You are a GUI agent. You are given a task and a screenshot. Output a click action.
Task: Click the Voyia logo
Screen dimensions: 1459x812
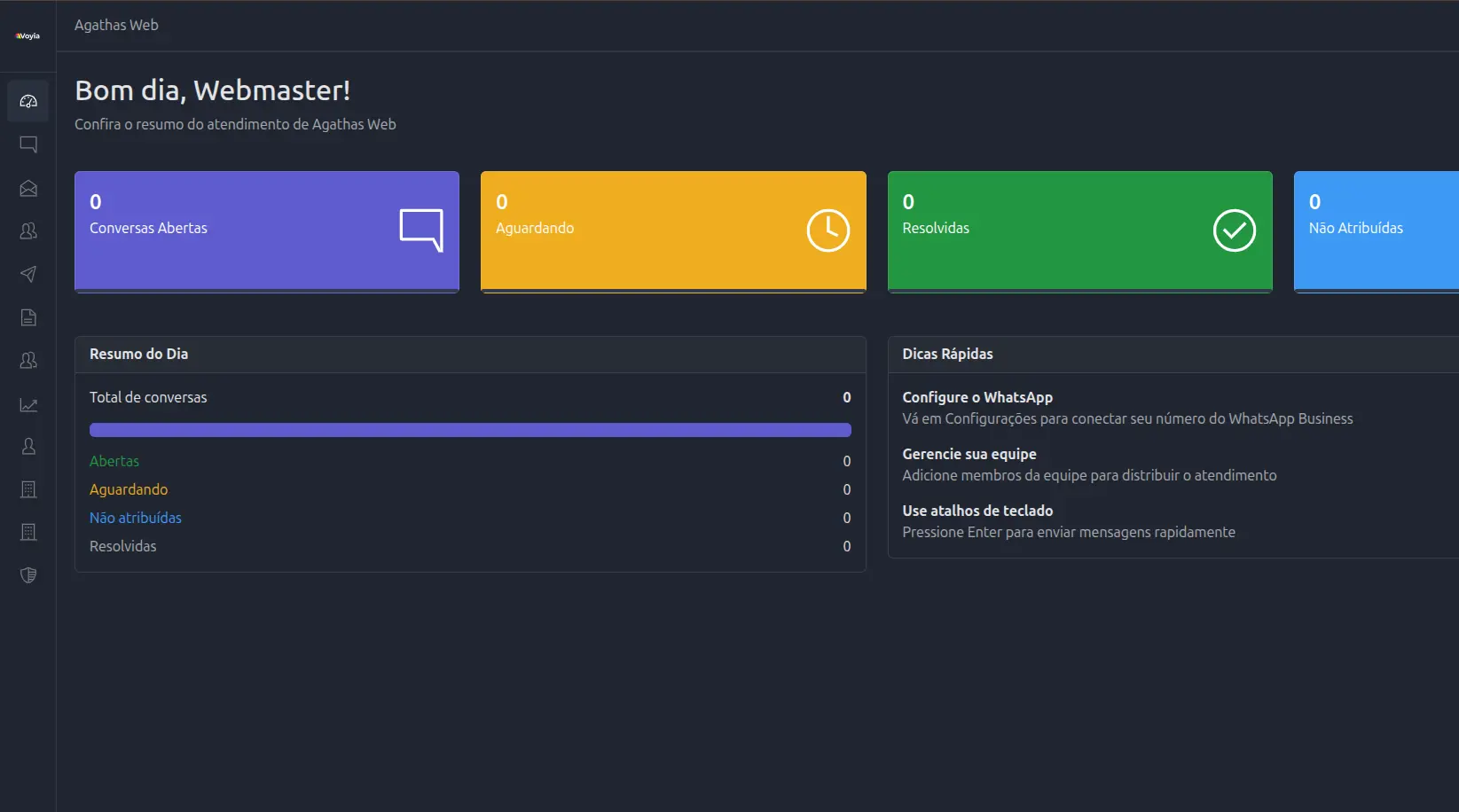tap(27, 36)
